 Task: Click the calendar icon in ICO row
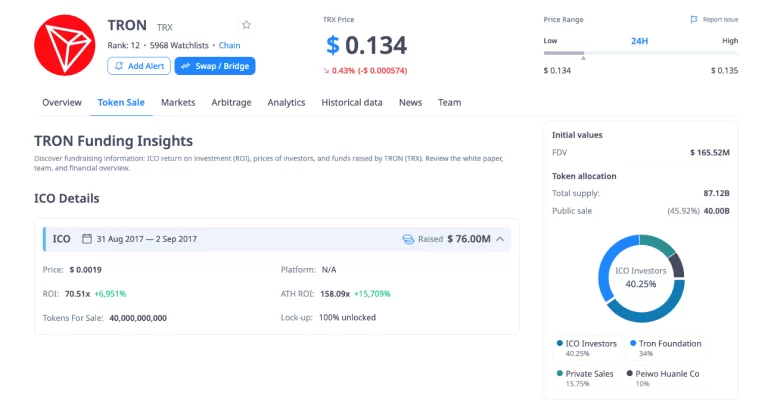click(x=87, y=239)
